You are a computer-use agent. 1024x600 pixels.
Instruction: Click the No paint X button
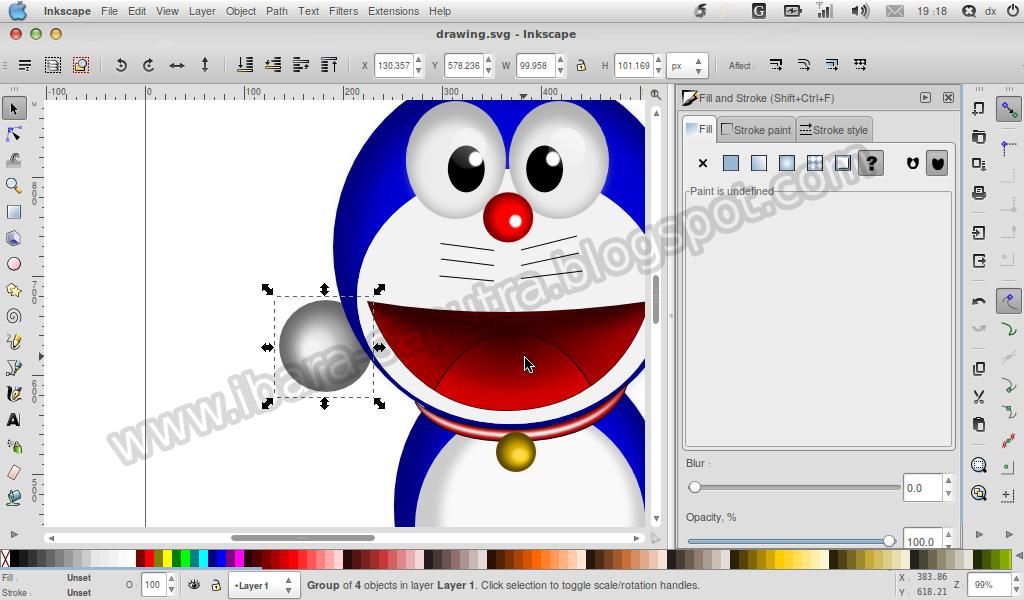[703, 163]
